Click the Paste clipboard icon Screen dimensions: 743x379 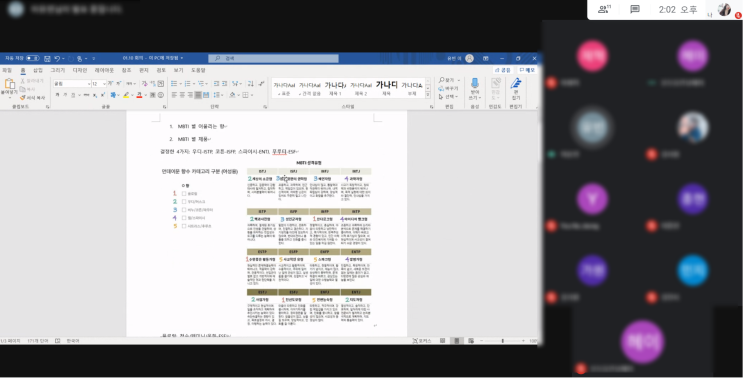(x=9, y=84)
